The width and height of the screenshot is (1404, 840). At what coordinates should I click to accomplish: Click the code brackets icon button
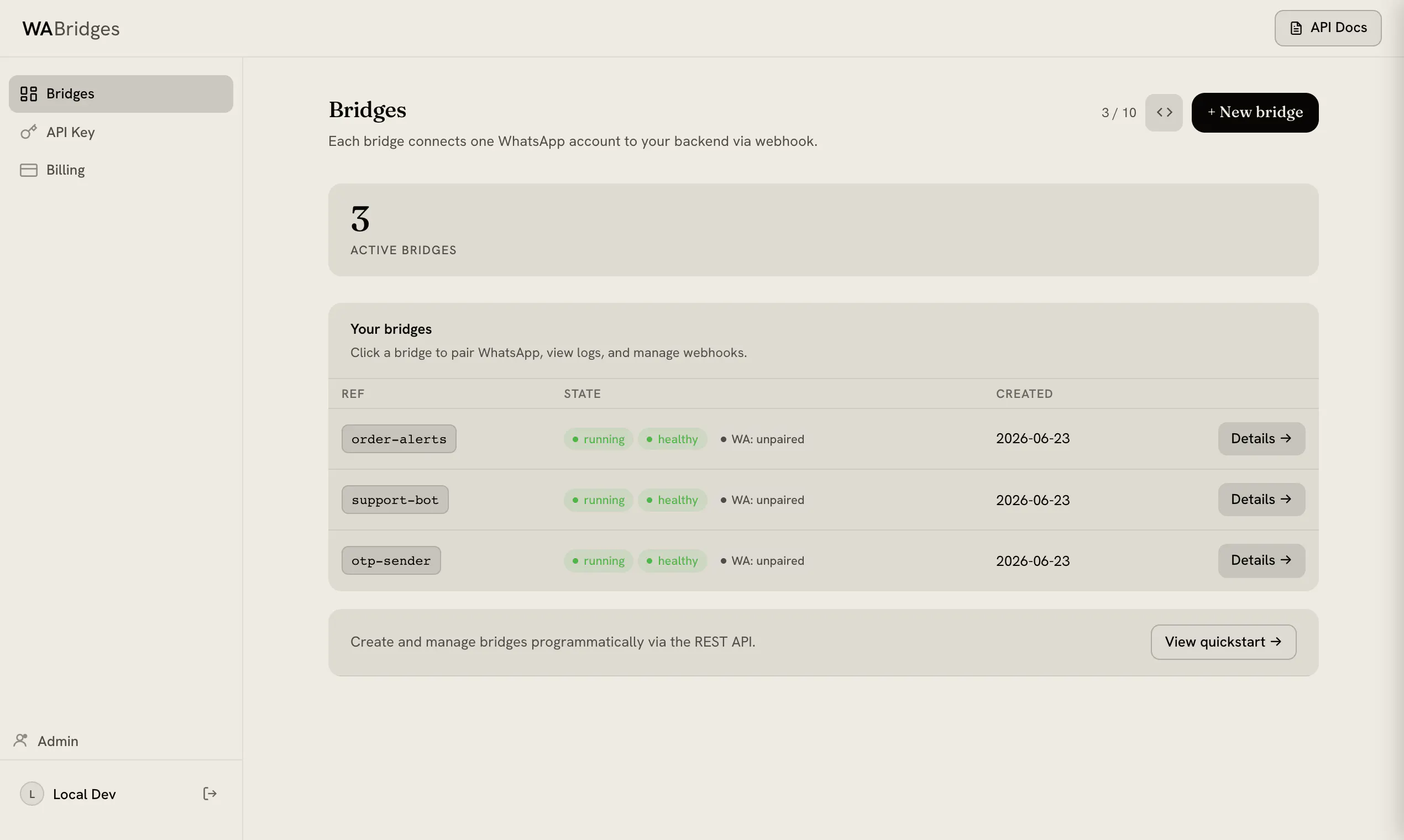(x=1164, y=113)
